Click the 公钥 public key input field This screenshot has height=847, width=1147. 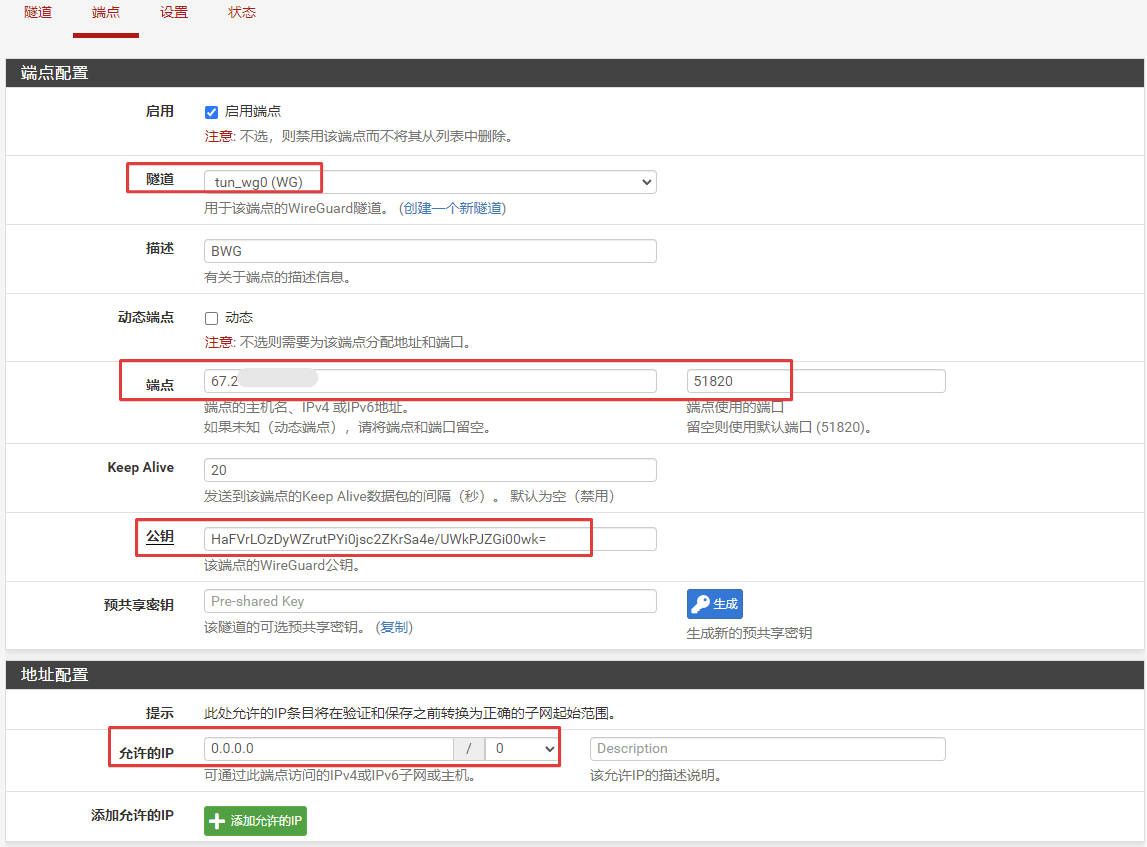430,539
